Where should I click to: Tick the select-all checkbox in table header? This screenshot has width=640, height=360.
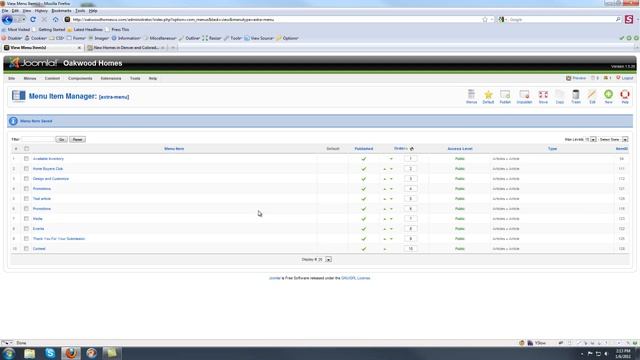[x=27, y=149]
